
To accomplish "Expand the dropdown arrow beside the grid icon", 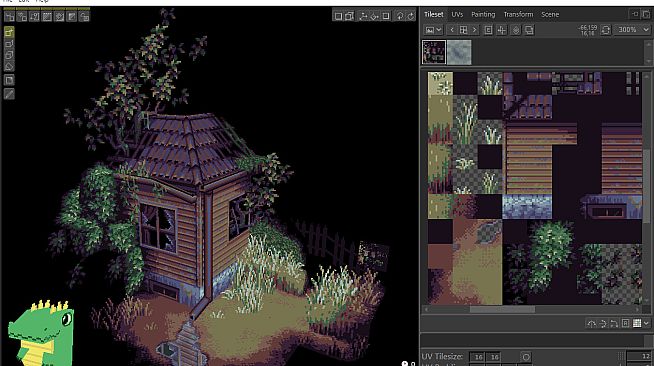I will click(646, 323).
